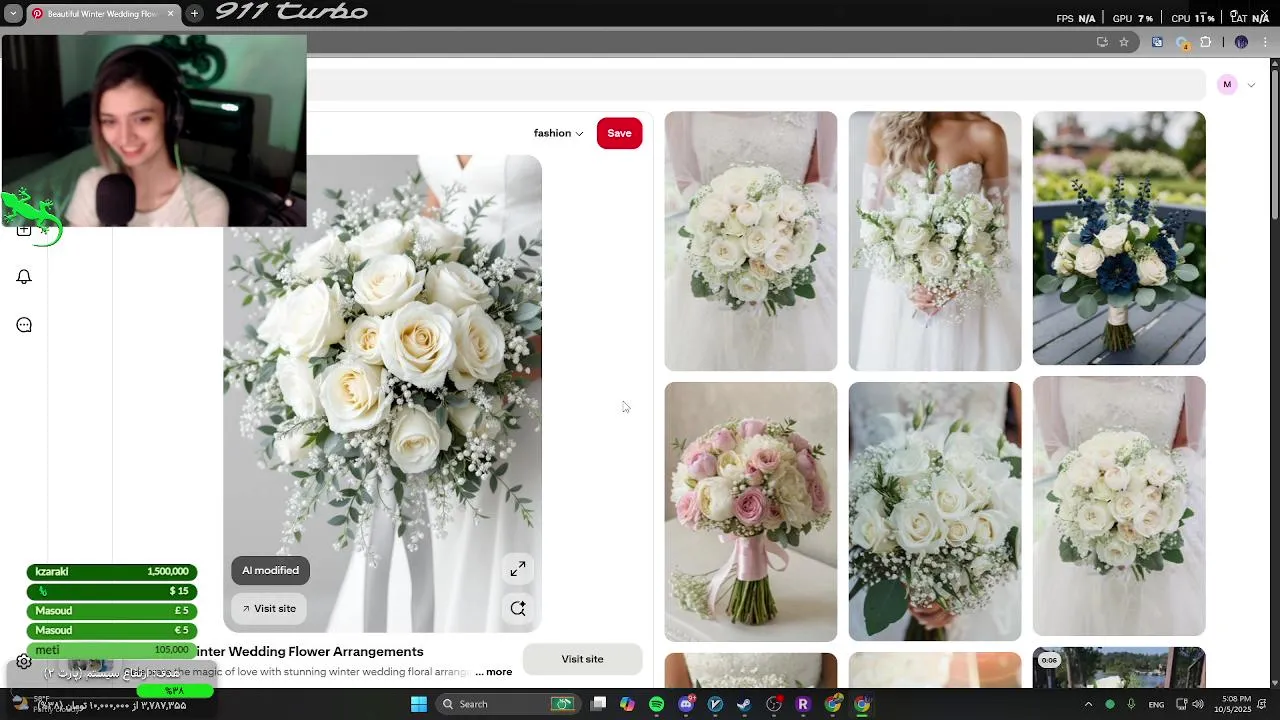Open the bouquet pin below the navy blue one

click(1119, 506)
